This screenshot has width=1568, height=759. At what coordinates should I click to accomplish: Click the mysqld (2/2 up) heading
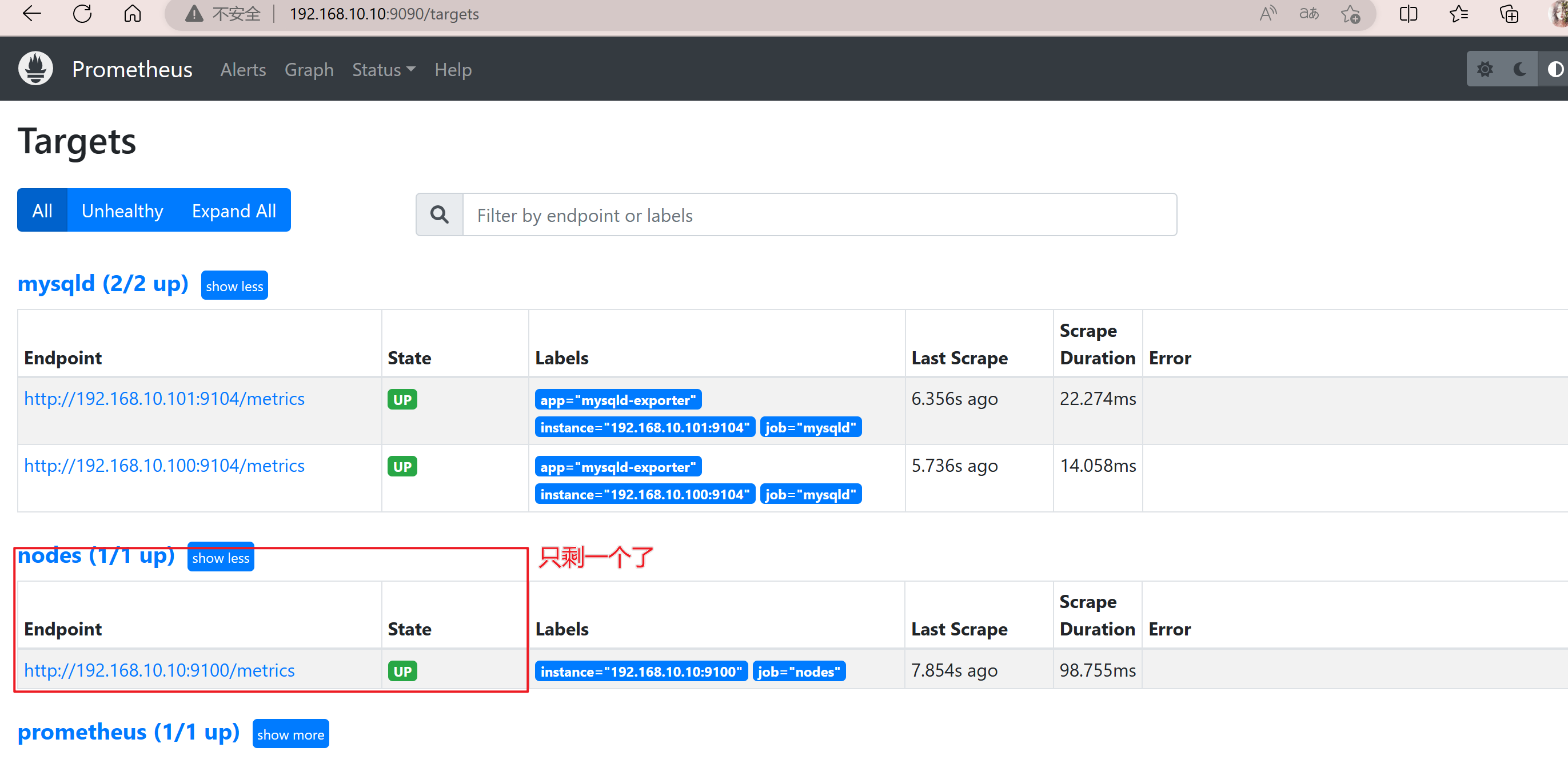click(x=103, y=283)
